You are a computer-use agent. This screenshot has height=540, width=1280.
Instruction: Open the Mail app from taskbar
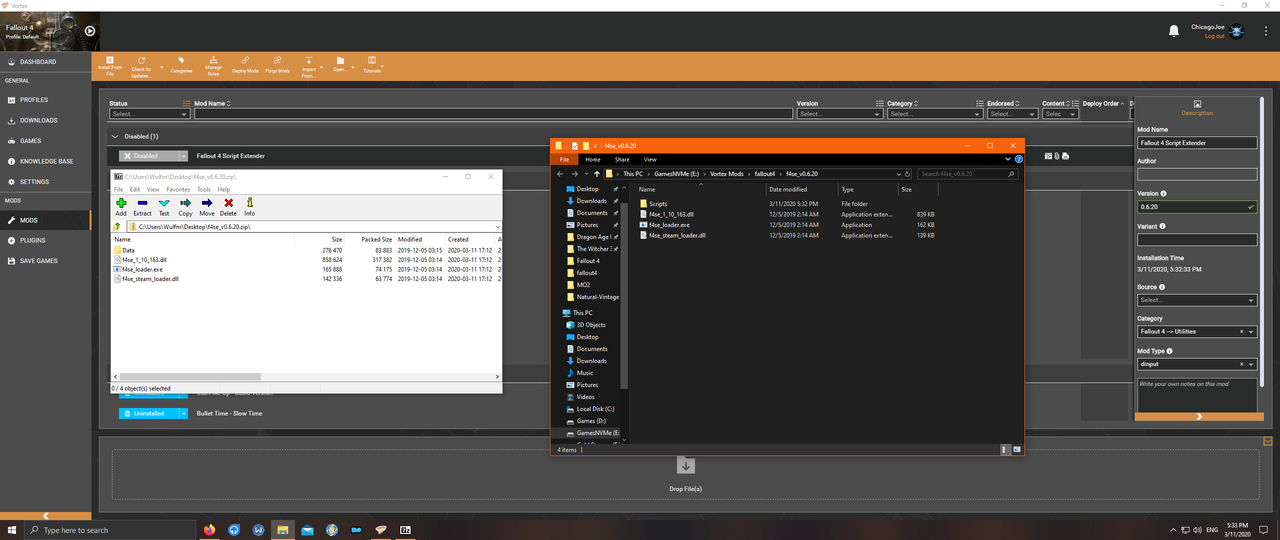(308, 529)
